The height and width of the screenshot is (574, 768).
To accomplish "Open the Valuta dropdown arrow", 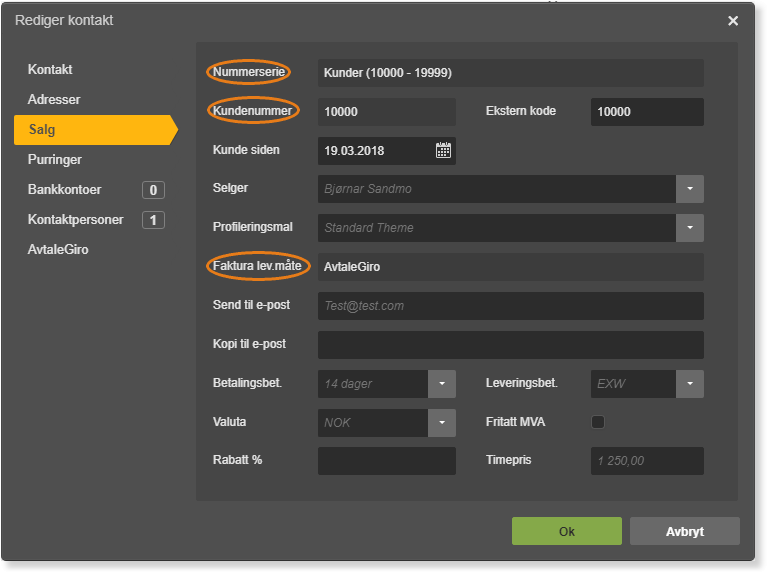I will pyautogui.click(x=442, y=423).
